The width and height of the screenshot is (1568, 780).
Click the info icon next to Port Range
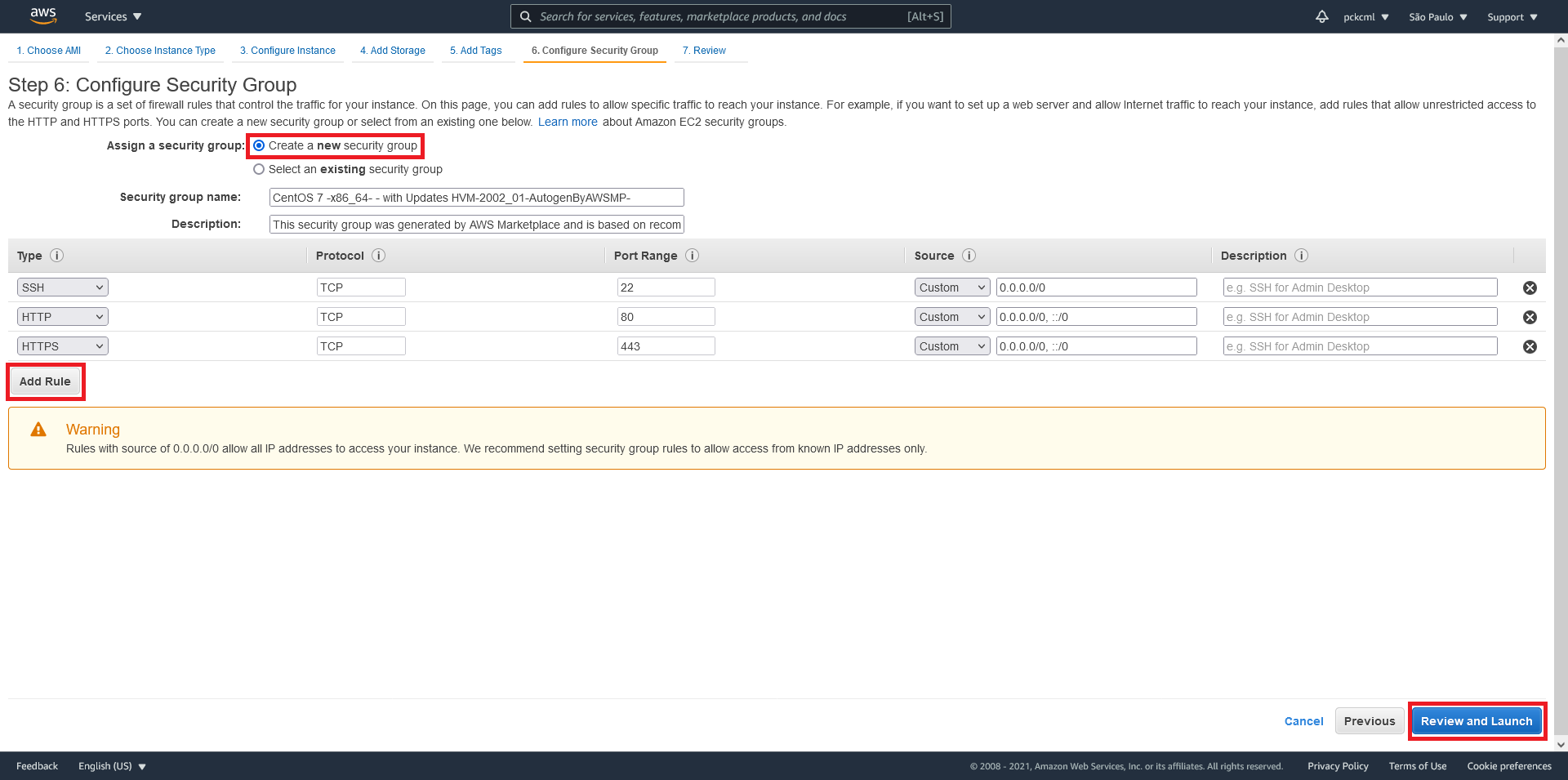point(692,256)
